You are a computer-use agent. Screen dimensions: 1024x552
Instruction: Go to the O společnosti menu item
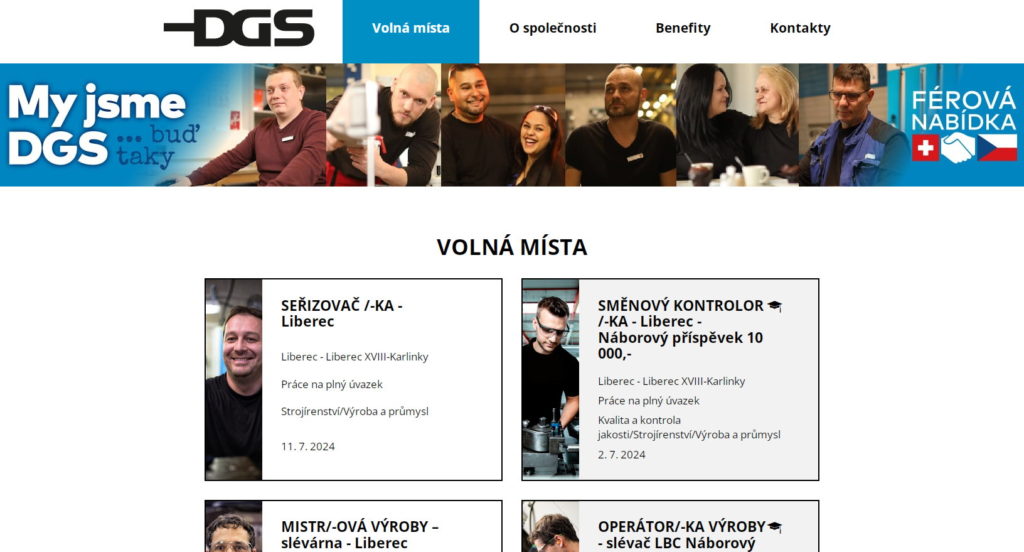point(552,28)
